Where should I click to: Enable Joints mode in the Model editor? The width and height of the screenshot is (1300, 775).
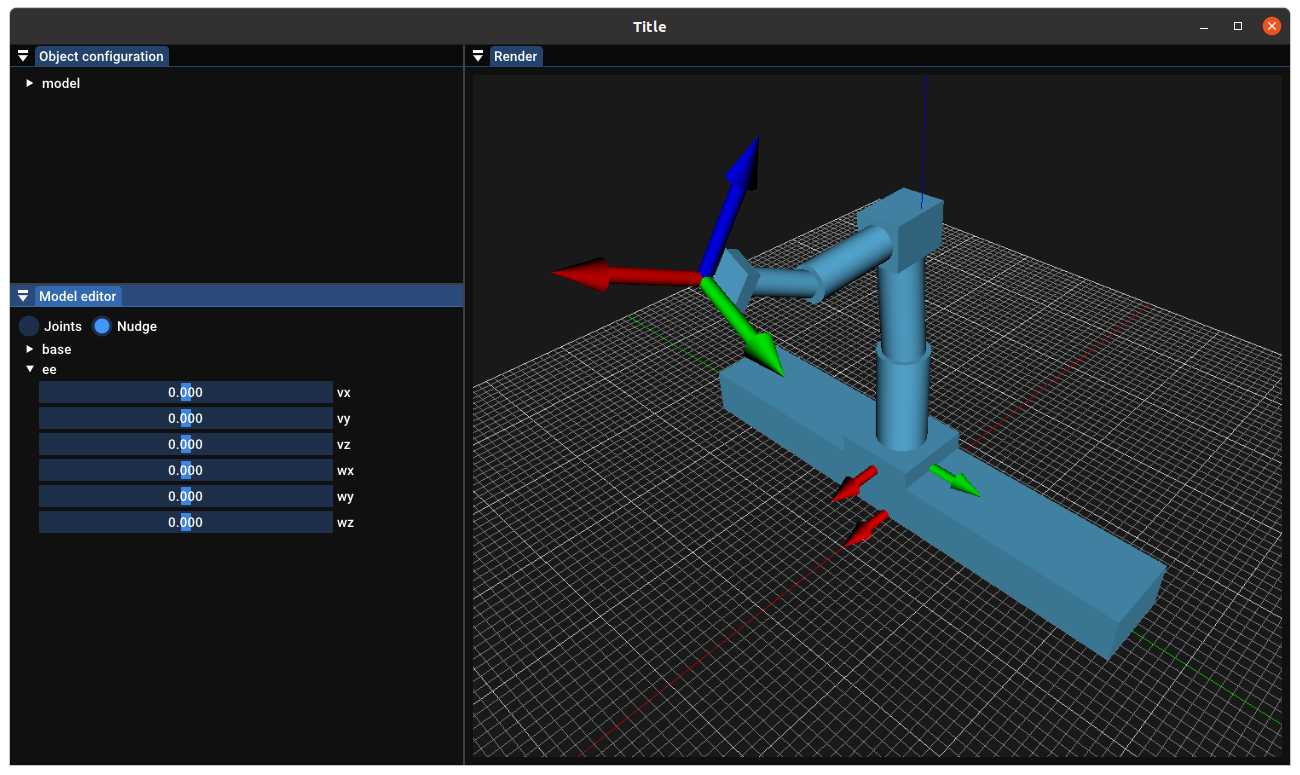coord(28,325)
